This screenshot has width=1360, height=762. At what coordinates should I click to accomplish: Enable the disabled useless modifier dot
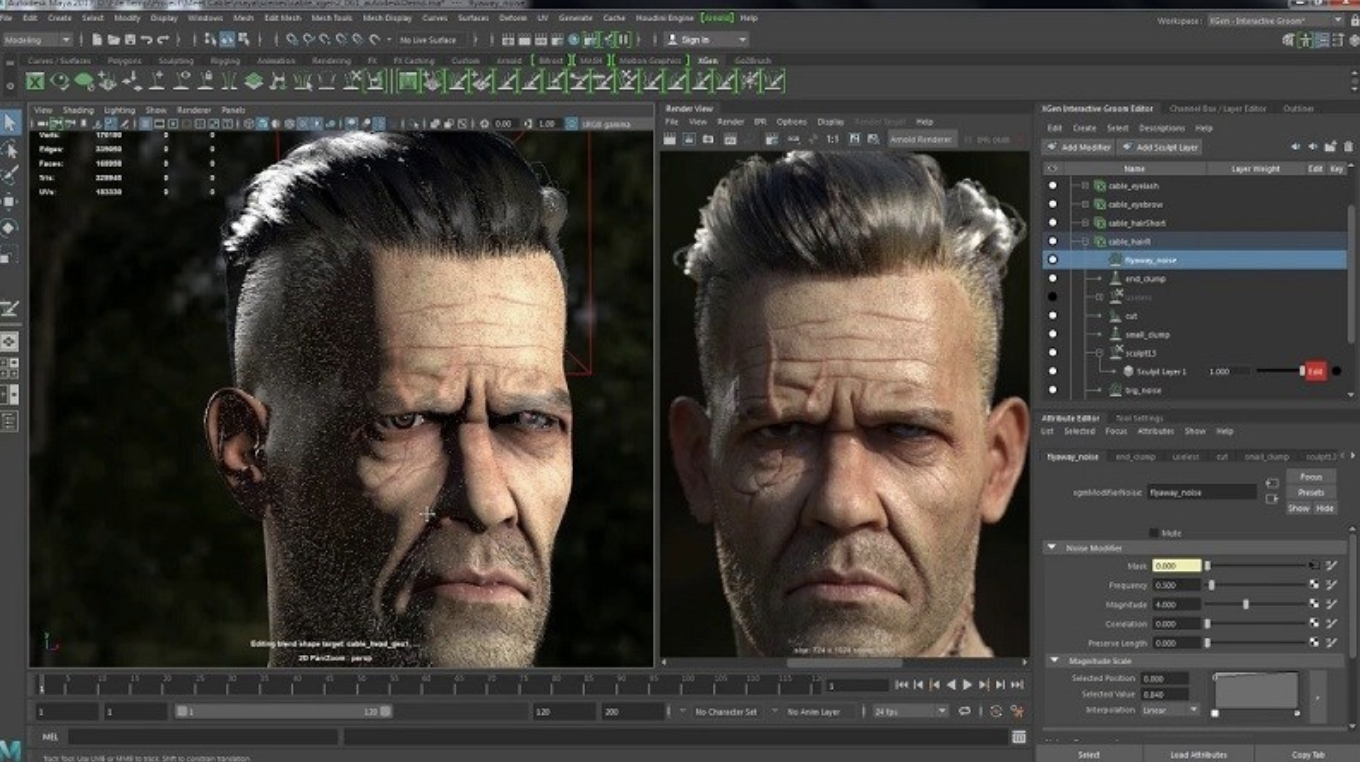coord(1052,297)
